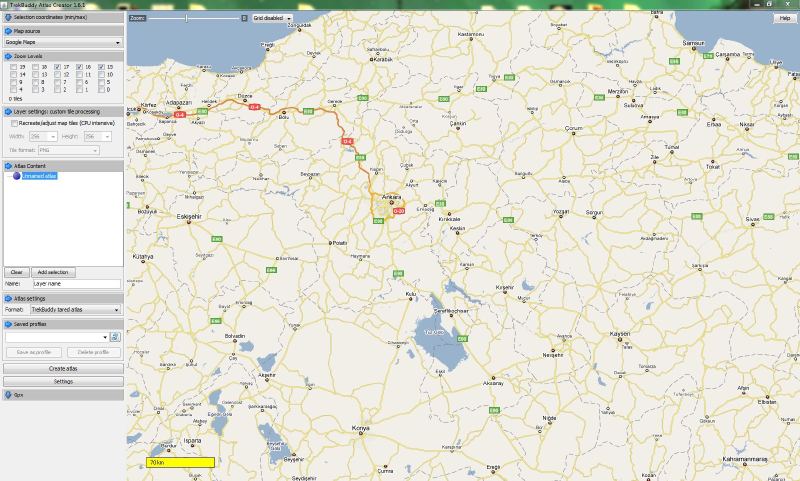Click the Konya city label on map
800x481 pixels.
click(360, 428)
